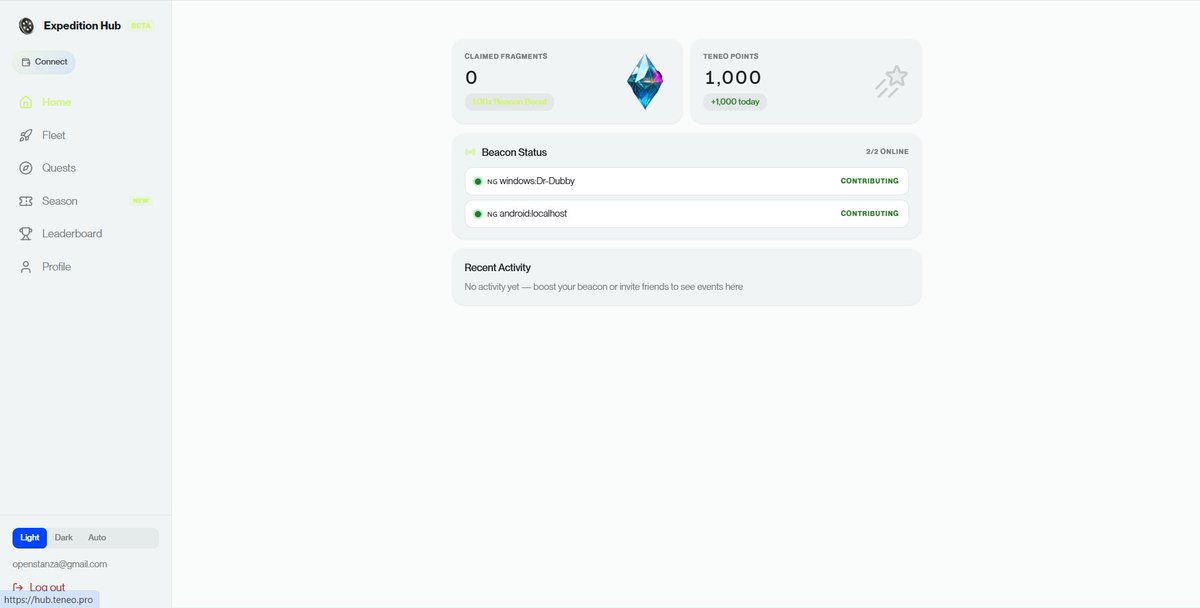1200x608 pixels.
Task: Click the shooting star points icon
Action: [x=890, y=82]
